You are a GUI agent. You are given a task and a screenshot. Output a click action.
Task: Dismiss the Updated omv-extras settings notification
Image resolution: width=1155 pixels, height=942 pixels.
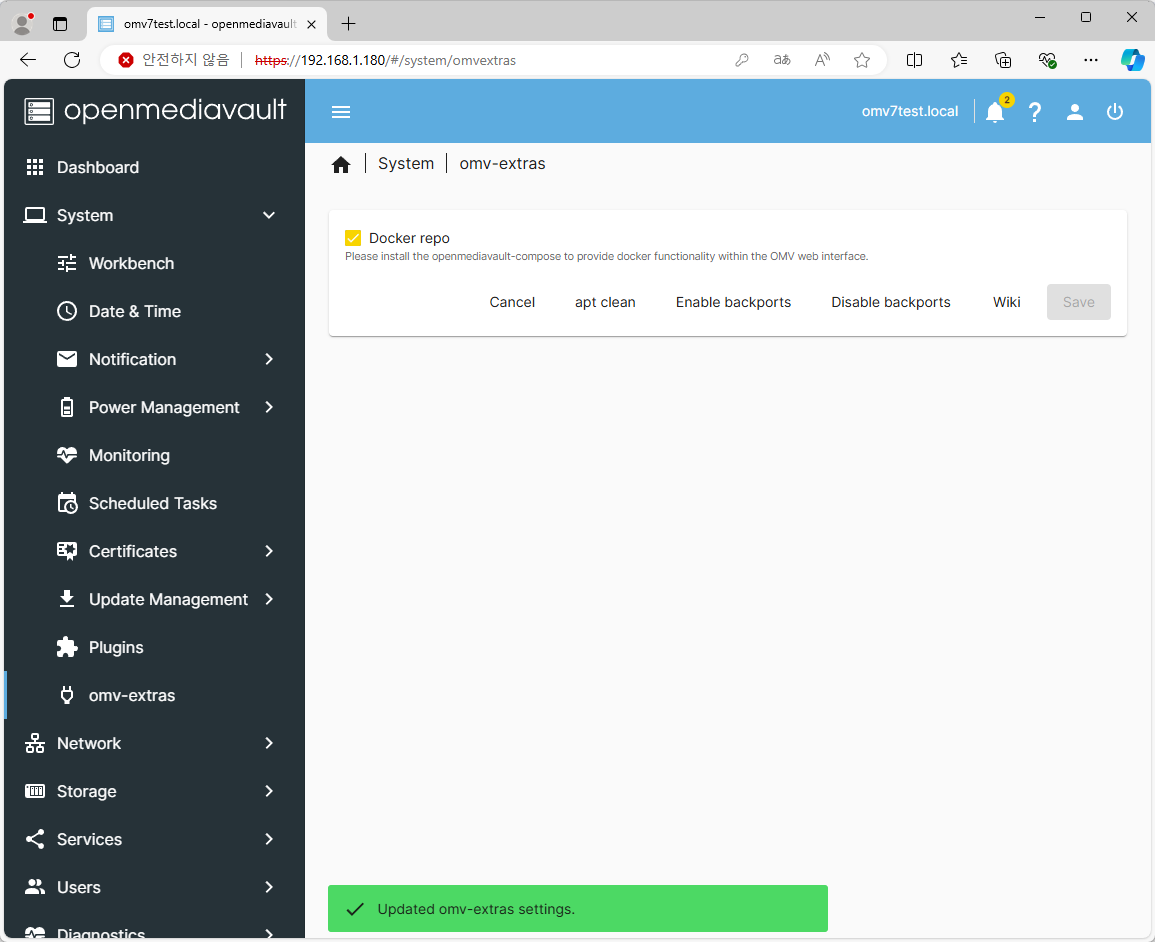point(578,909)
